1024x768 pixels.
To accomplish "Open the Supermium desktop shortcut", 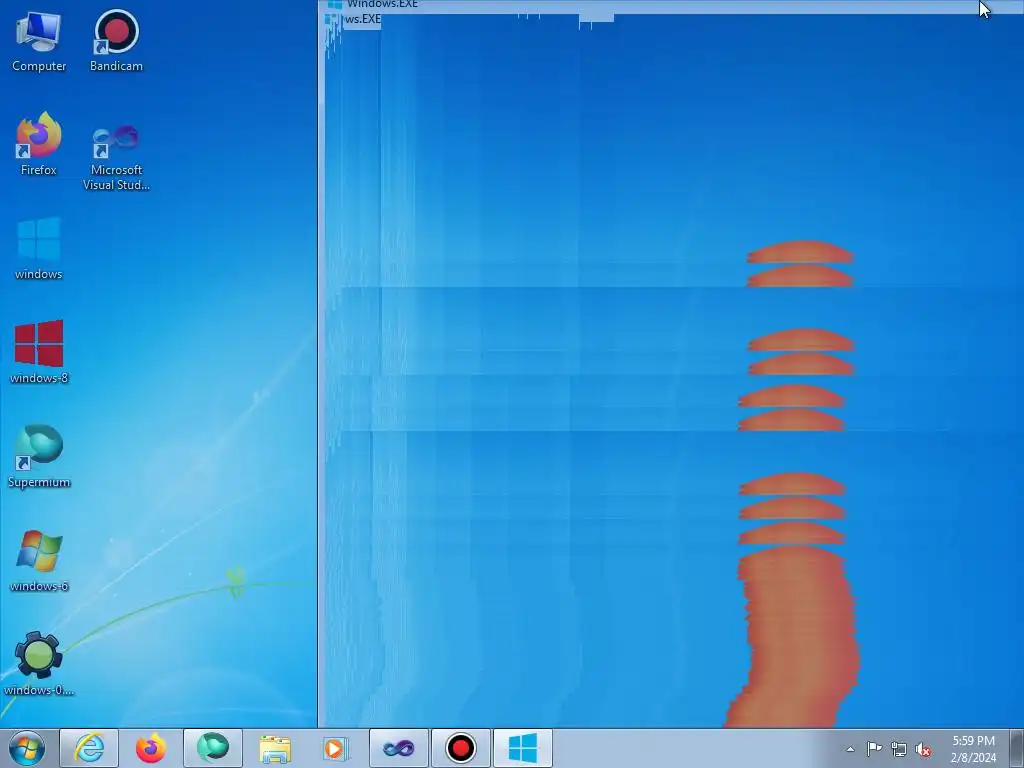I will pyautogui.click(x=39, y=456).
